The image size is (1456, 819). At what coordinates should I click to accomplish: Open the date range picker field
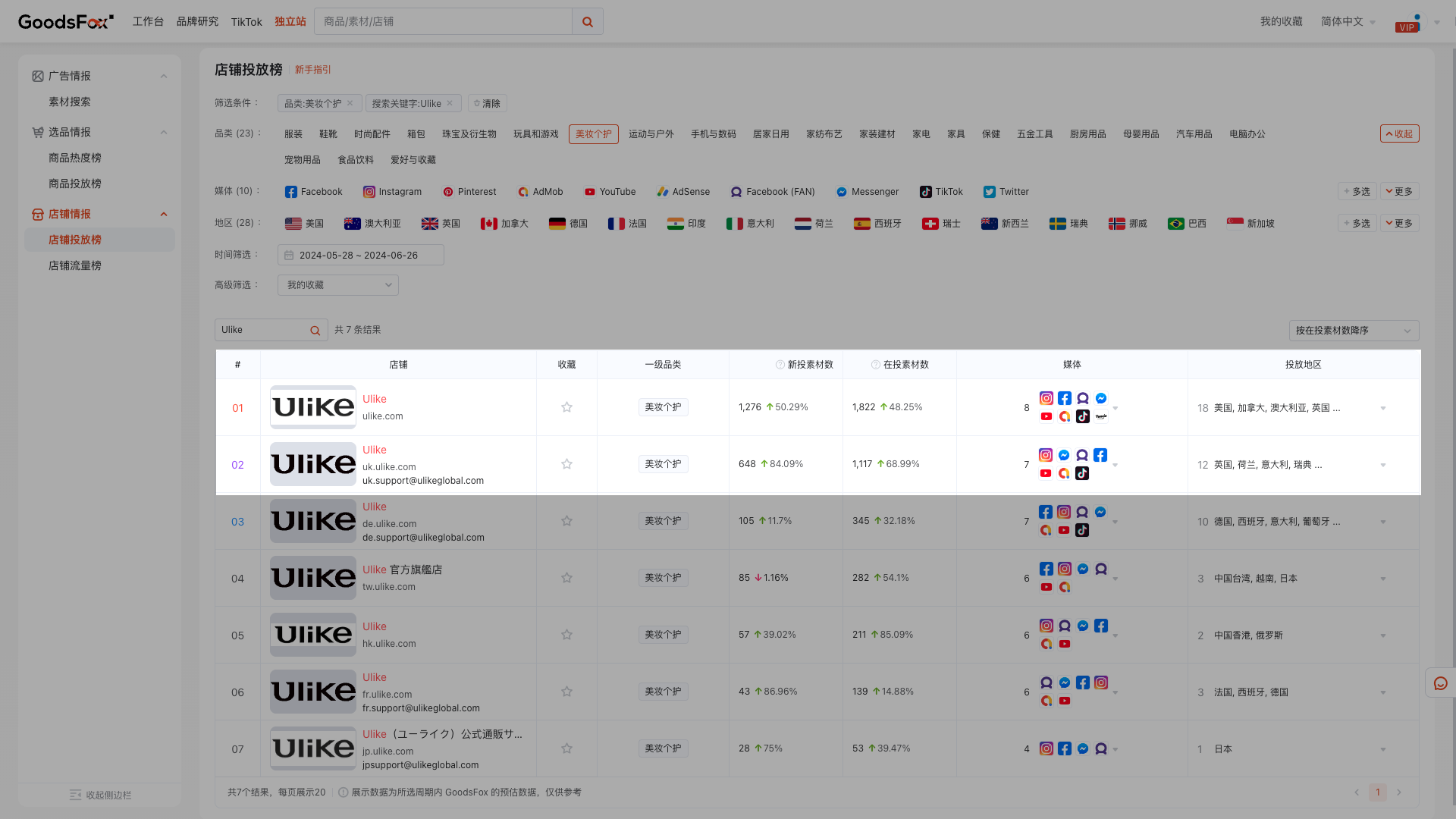coord(360,256)
